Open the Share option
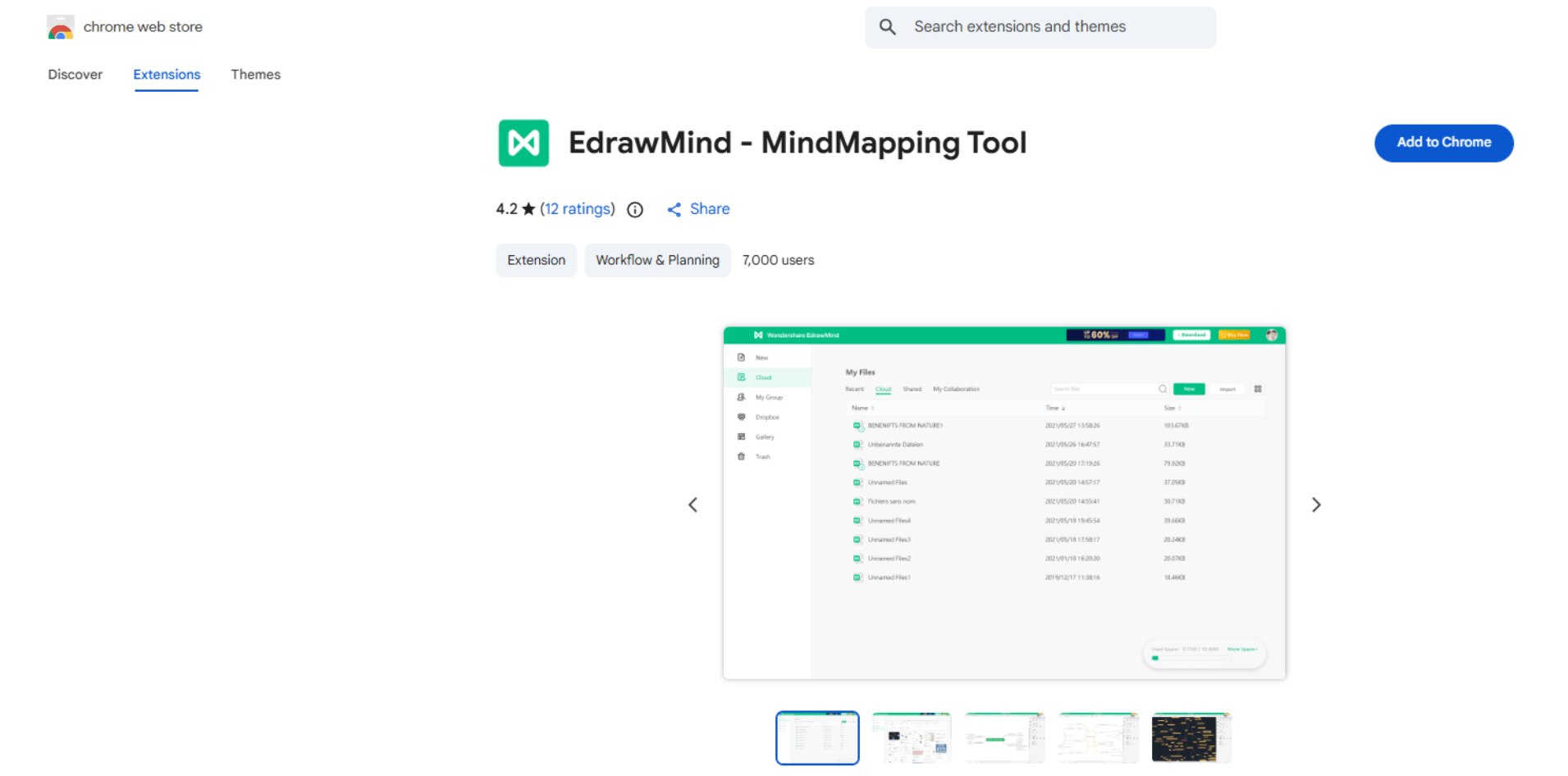The image size is (1568, 776). [697, 209]
